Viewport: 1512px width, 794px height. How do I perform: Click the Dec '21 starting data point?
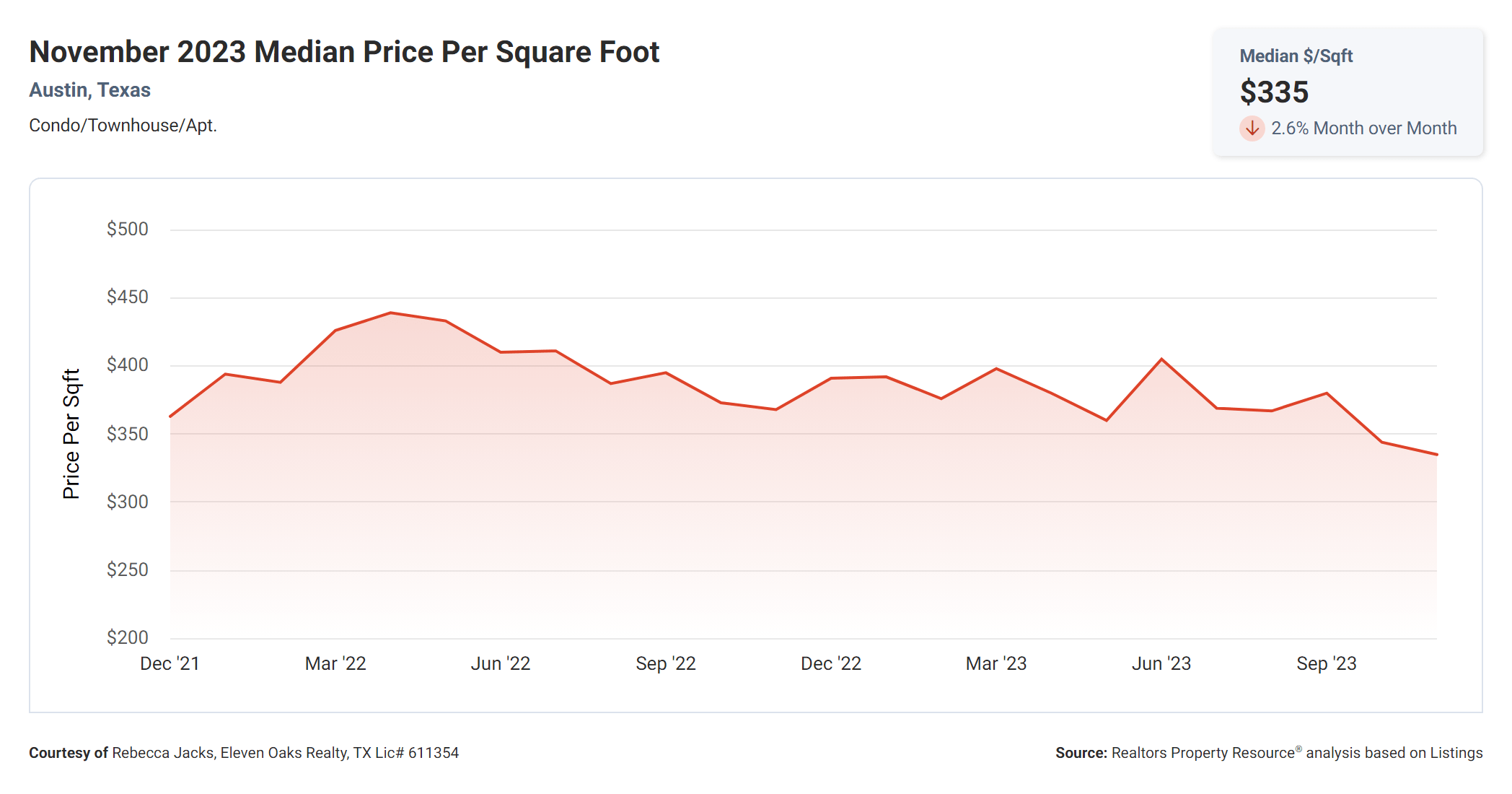tap(170, 416)
